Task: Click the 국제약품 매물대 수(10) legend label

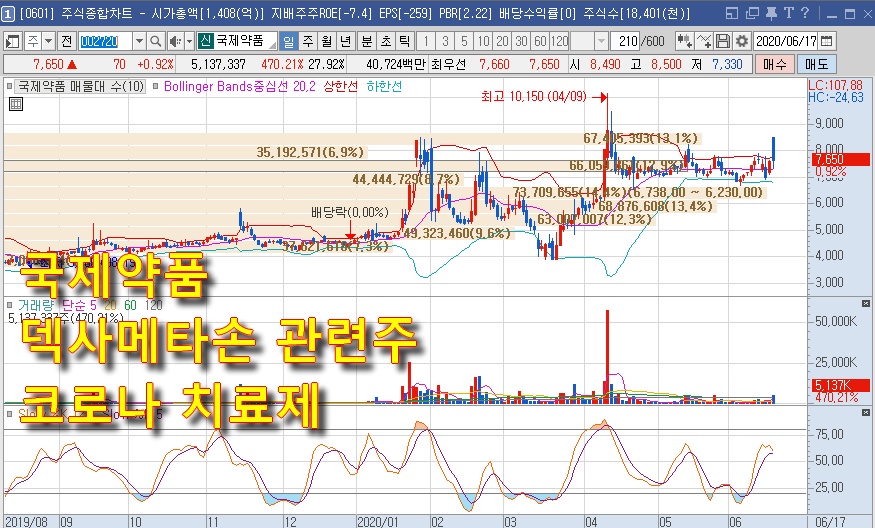Action: [x=81, y=87]
